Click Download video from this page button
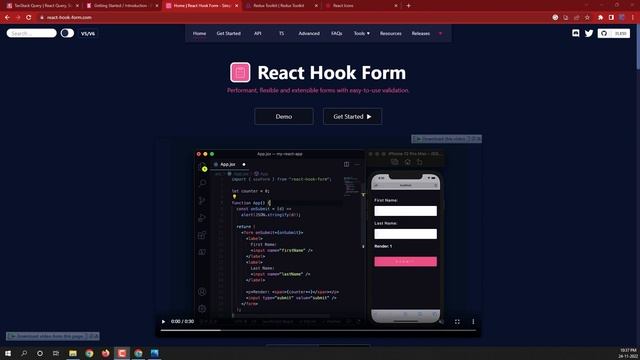 [53, 336]
